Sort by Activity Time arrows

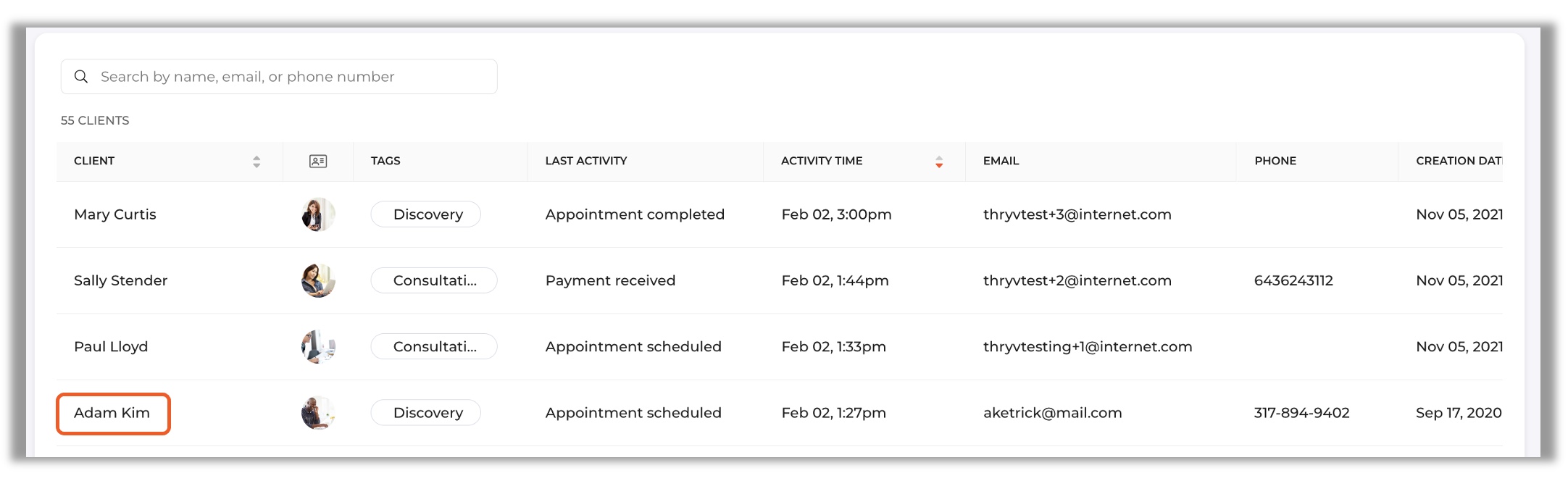point(939,162)
